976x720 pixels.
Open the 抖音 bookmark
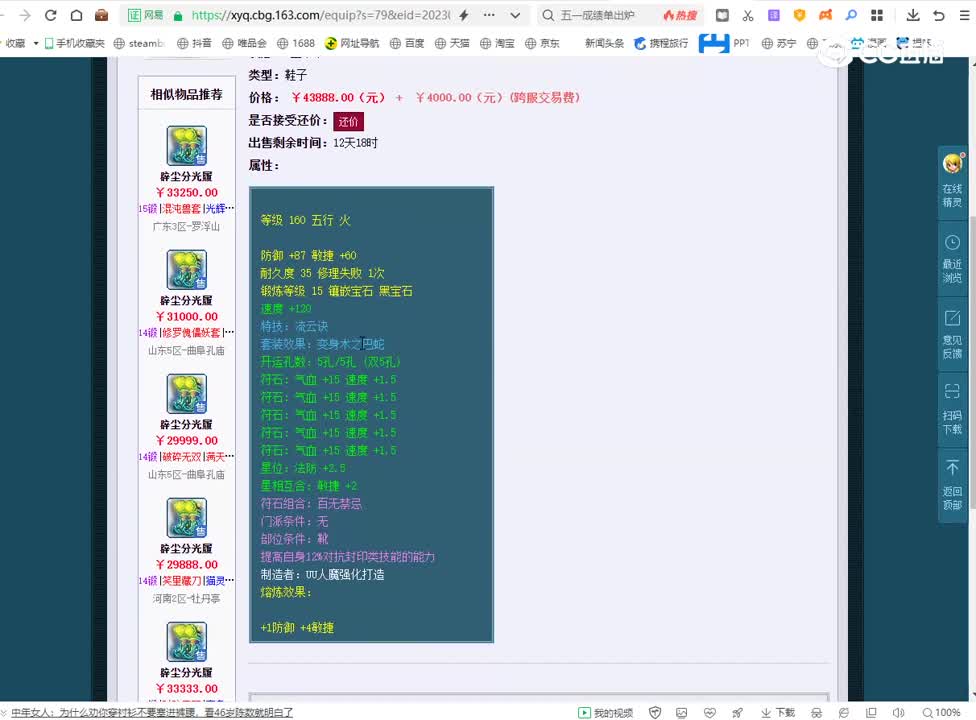coord(194,43)
